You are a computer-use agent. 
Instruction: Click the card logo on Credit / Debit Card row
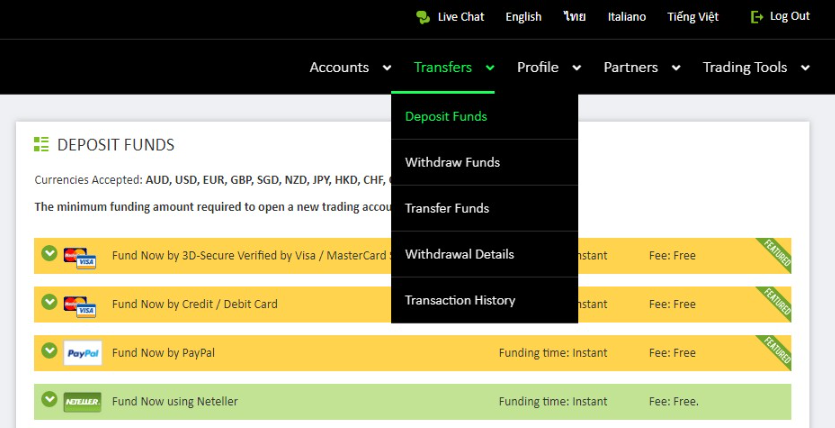pos(80,307)
